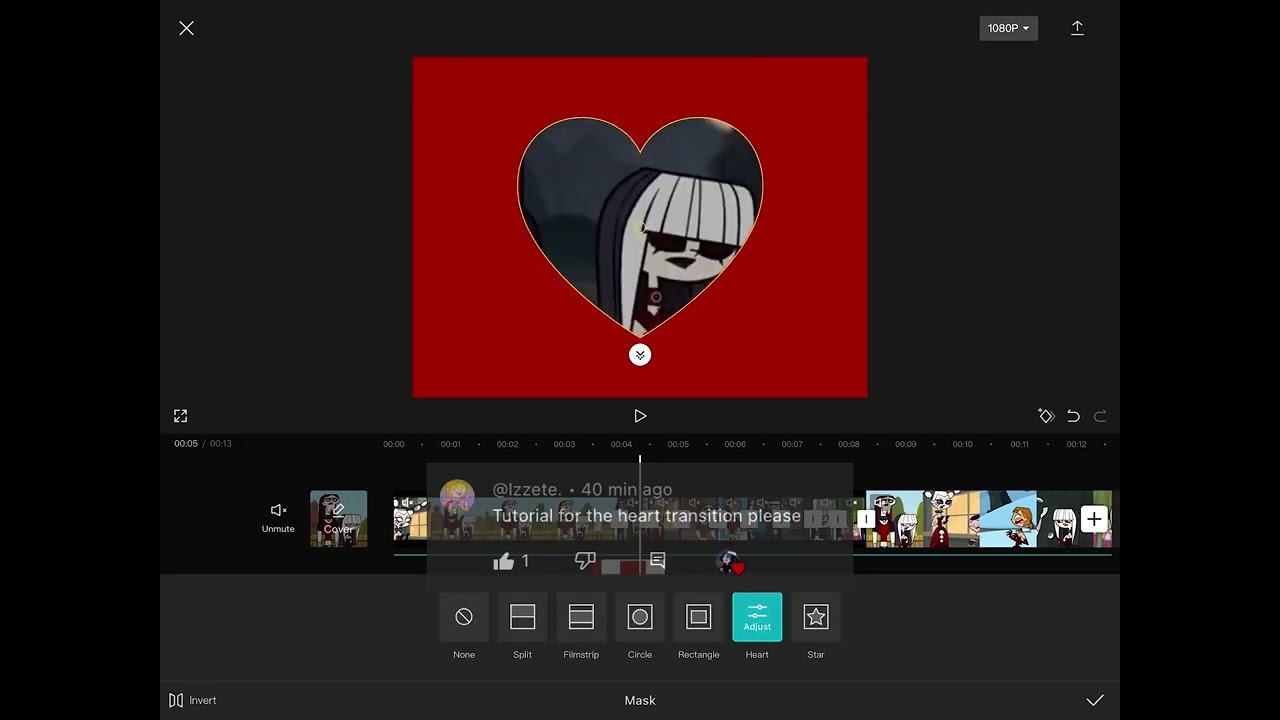Image resolution: width=1280 pixels, height=720 pixels.
Task: Click the keyframe diamond icon
Action: click(1046, 416)
